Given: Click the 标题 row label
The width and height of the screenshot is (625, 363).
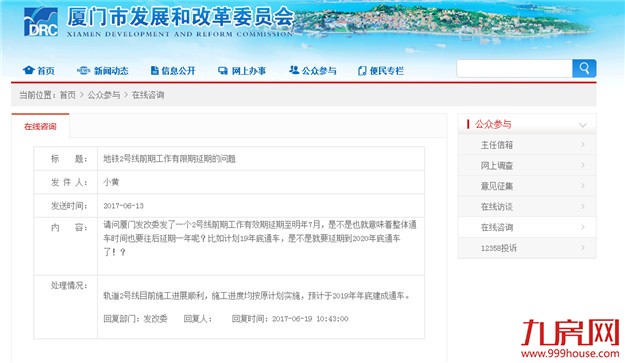Looking at the screenshot, I should 69,159.
